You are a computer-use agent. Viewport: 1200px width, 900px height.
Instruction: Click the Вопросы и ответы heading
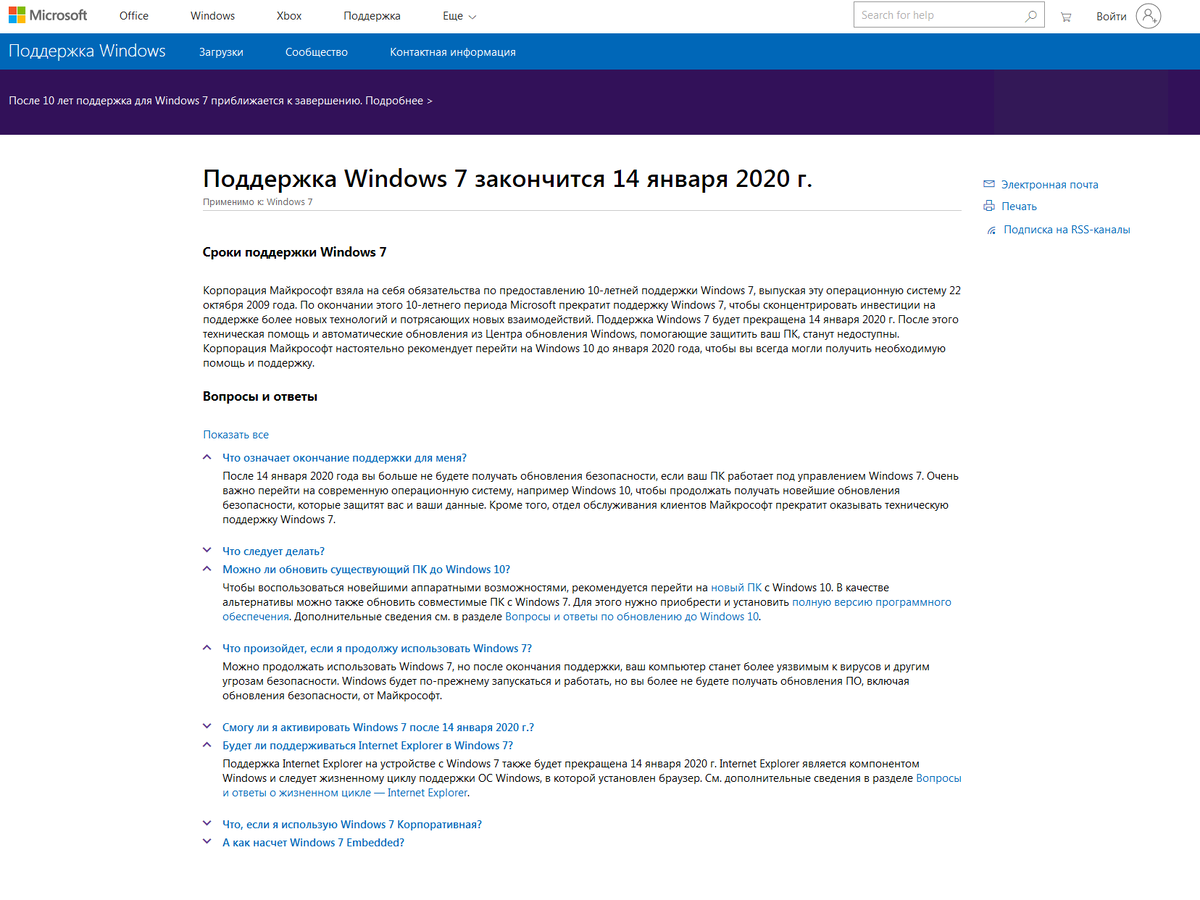pyautogui.click(x=260, y=396)
